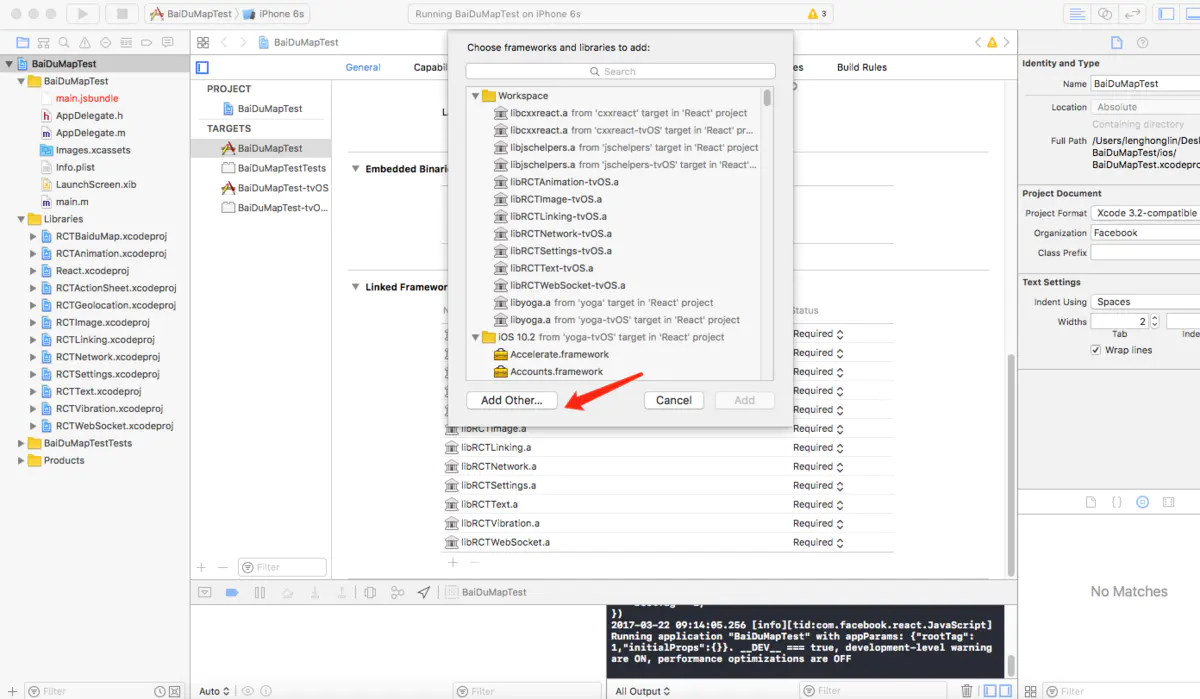1200x699 pixels.
Task: Toggle the Wrap lines checkbox
Action: [1096, 350]
